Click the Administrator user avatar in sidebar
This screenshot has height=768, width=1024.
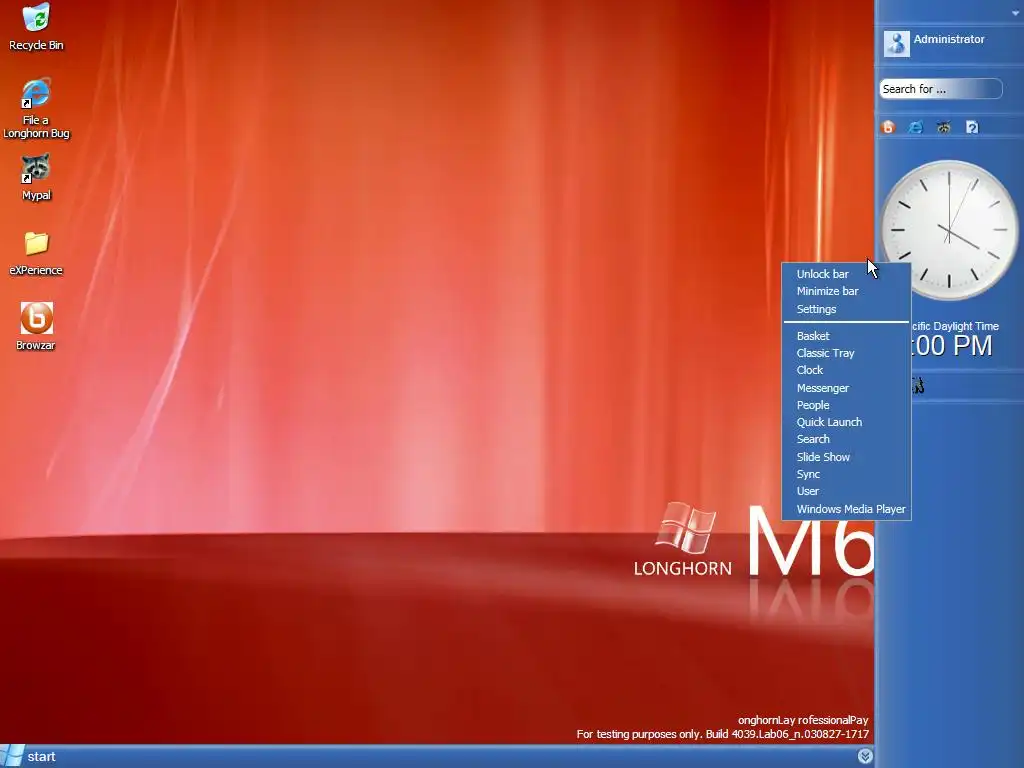tap(896, 43)
